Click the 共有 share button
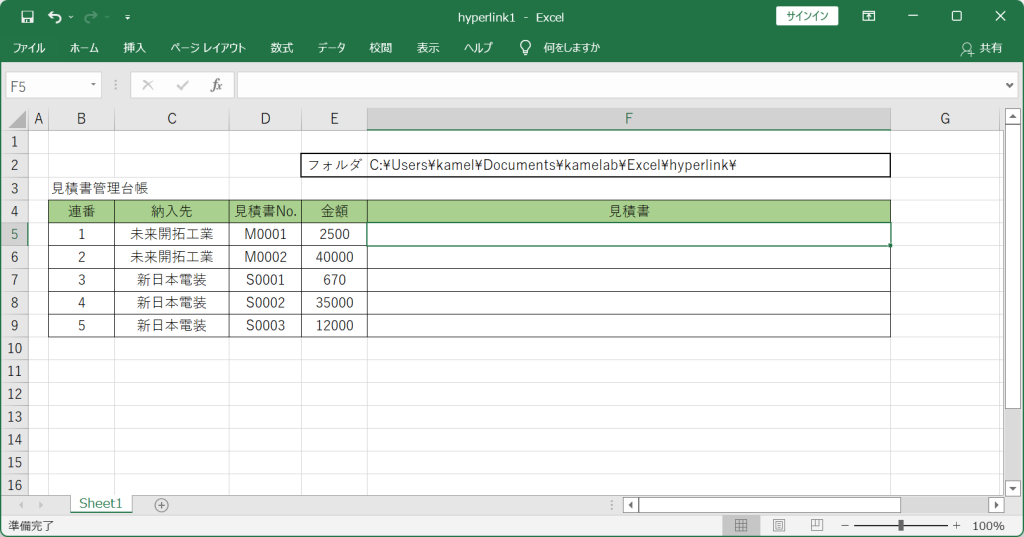Viewport: 1024px width, 537px height. 982,48
